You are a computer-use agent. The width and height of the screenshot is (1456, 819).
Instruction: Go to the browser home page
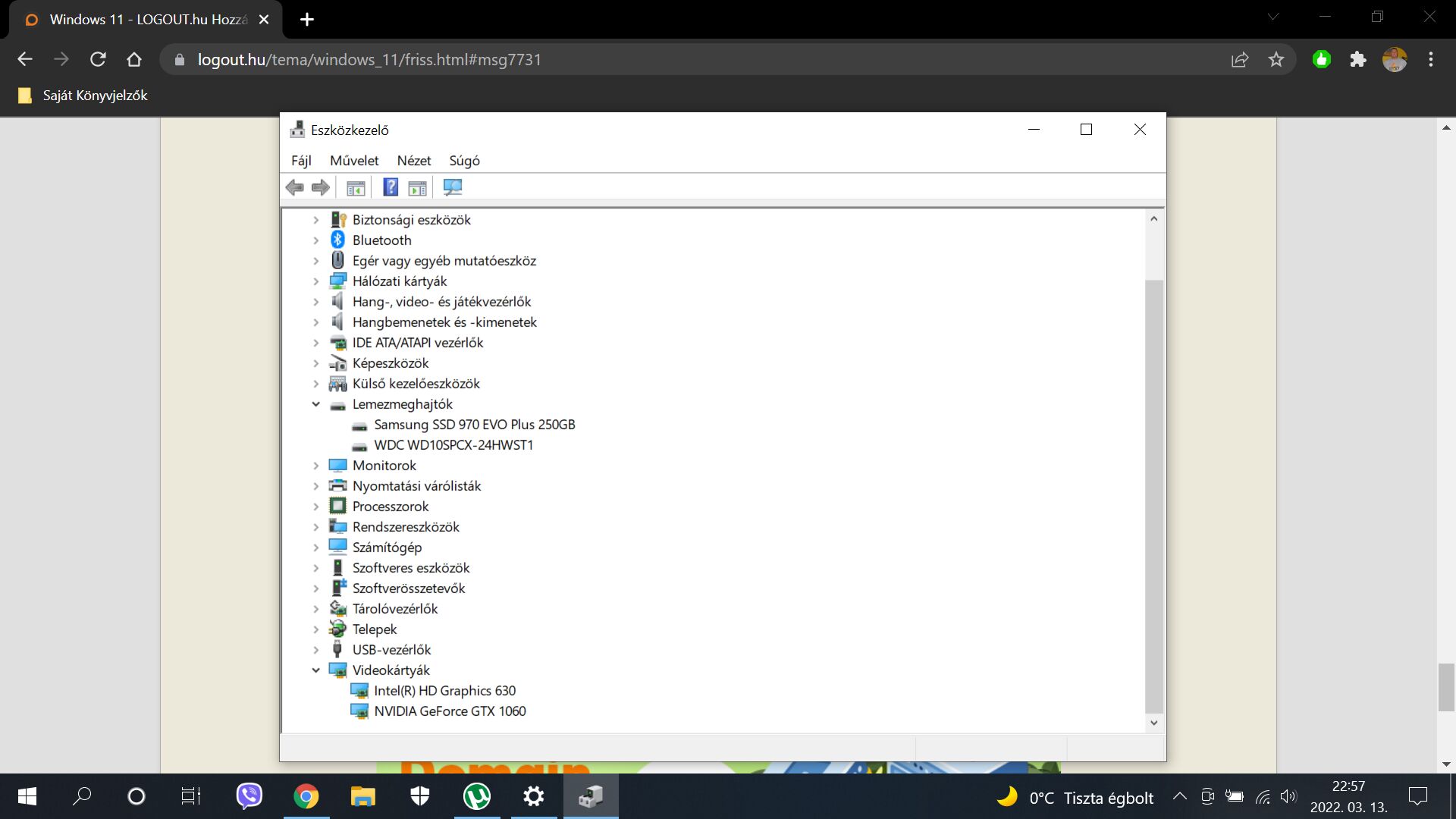[134, 59]
